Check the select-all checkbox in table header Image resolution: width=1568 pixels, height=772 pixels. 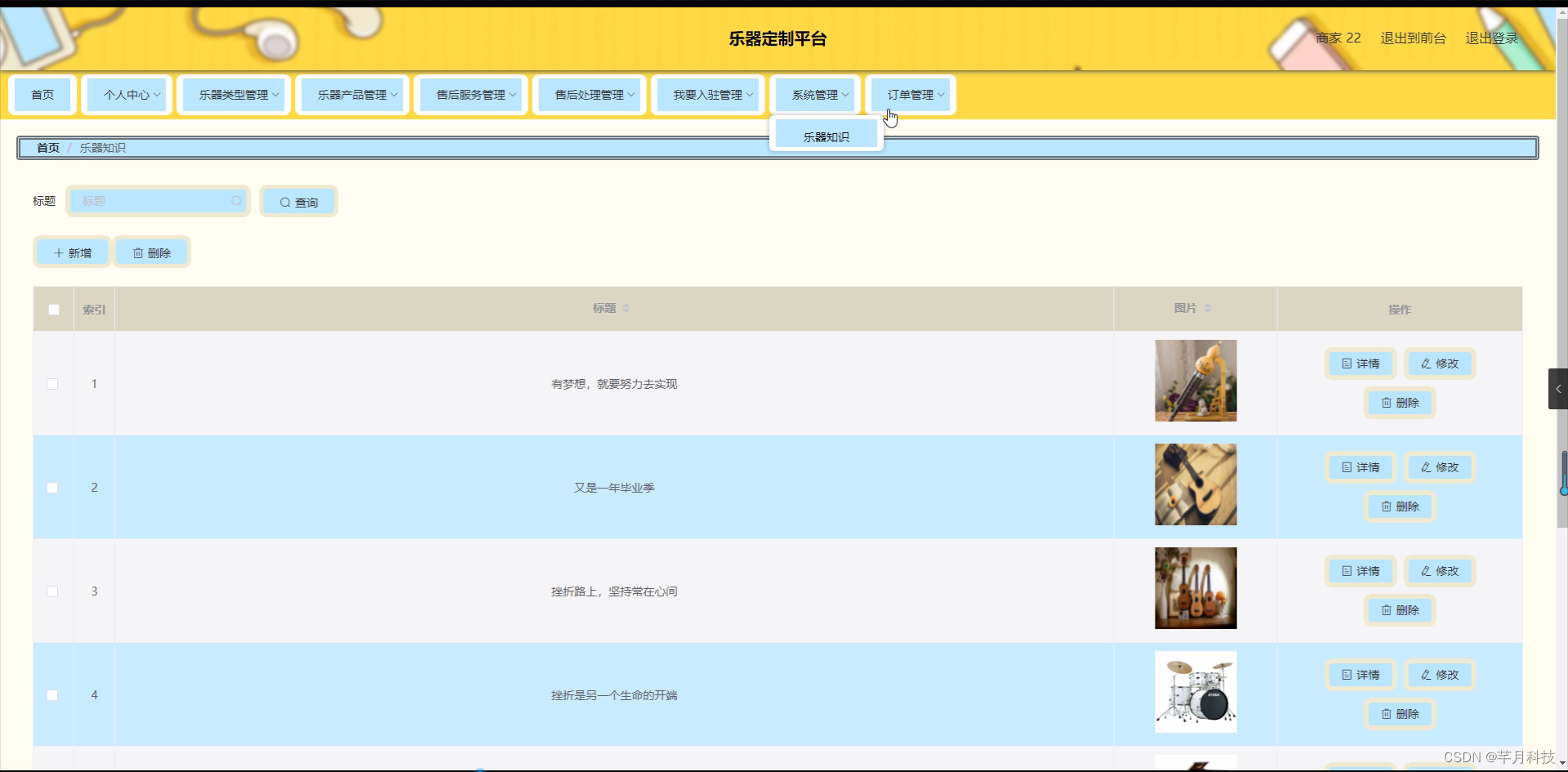tap(53, 309)
